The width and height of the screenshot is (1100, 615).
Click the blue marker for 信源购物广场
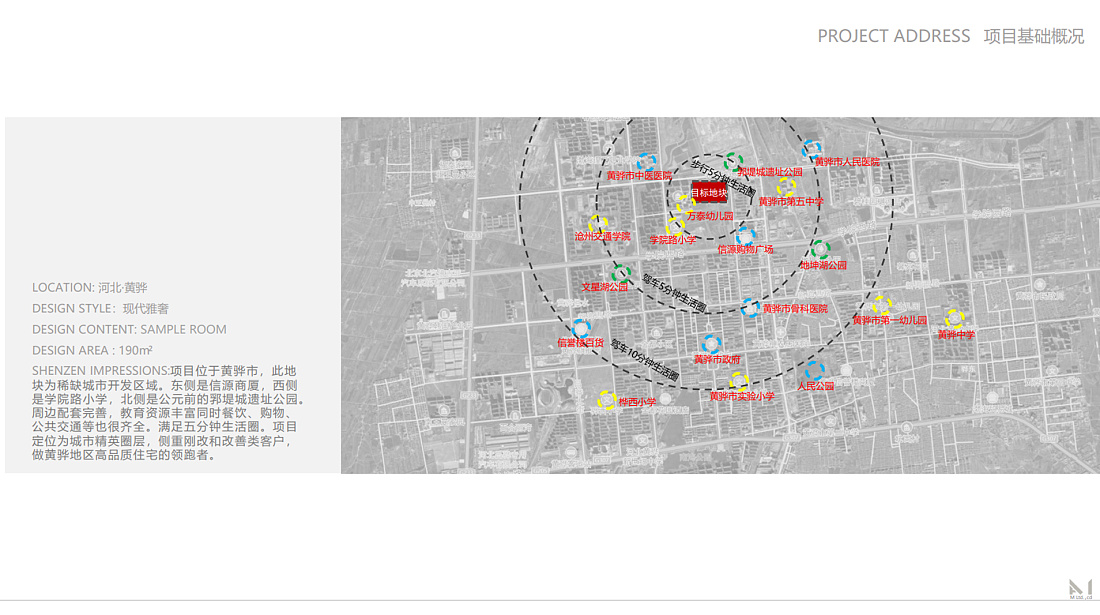tap(745, 236)
